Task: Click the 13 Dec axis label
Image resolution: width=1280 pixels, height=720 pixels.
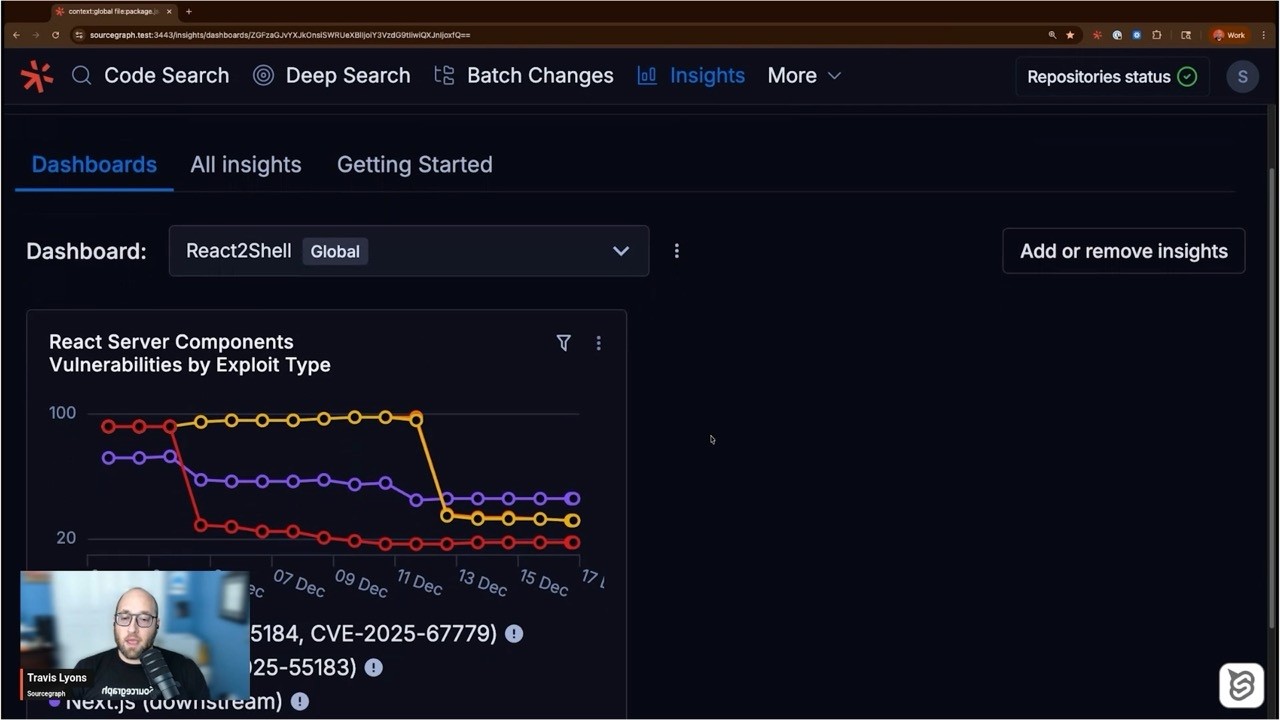Action: pos(483,583)
